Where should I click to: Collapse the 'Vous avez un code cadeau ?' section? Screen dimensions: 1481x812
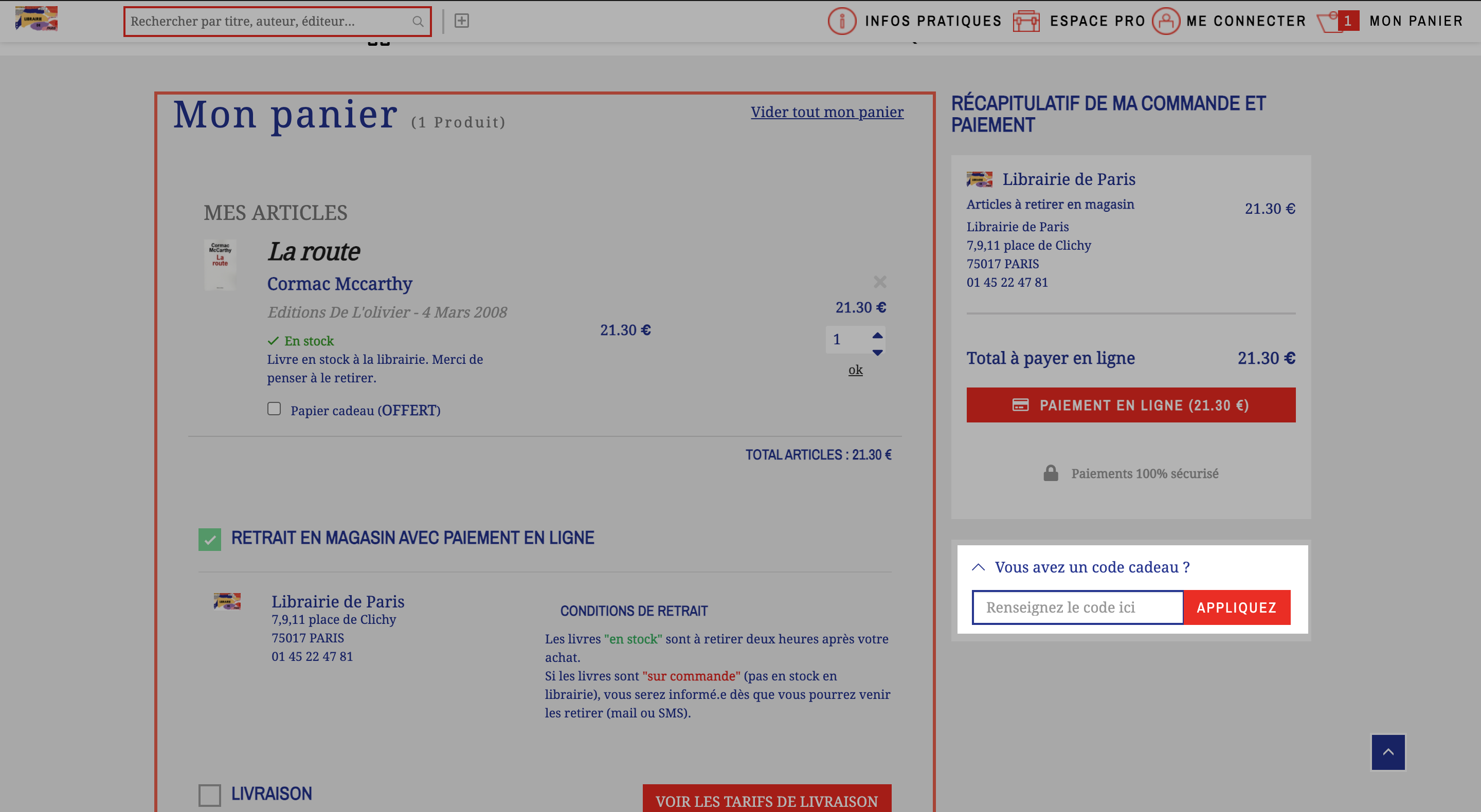(x=978, y=567)
